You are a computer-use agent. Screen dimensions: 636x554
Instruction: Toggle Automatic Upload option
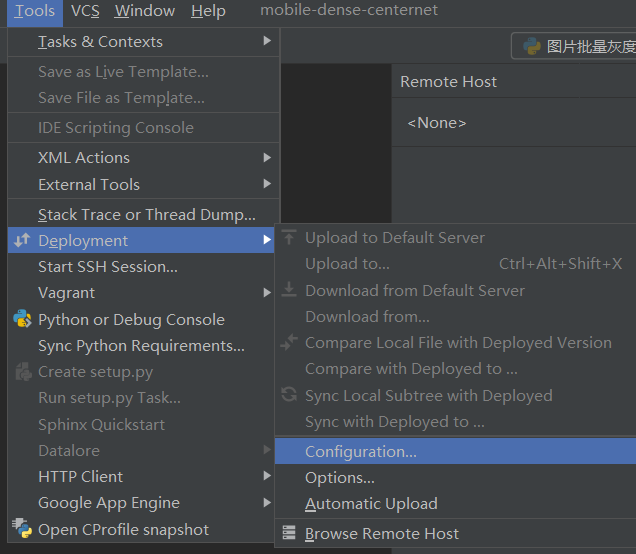[x=371, y=504]
